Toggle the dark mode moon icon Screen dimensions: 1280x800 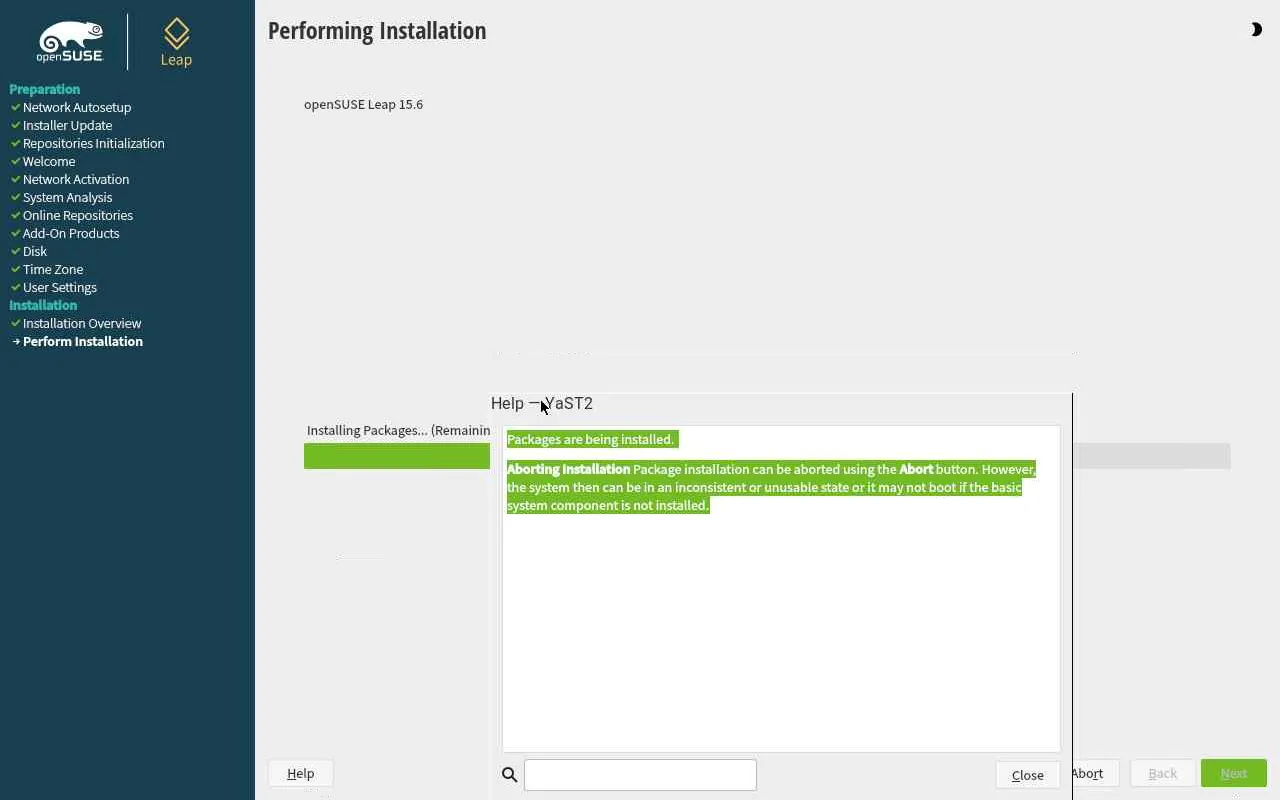click(1256, 30)
